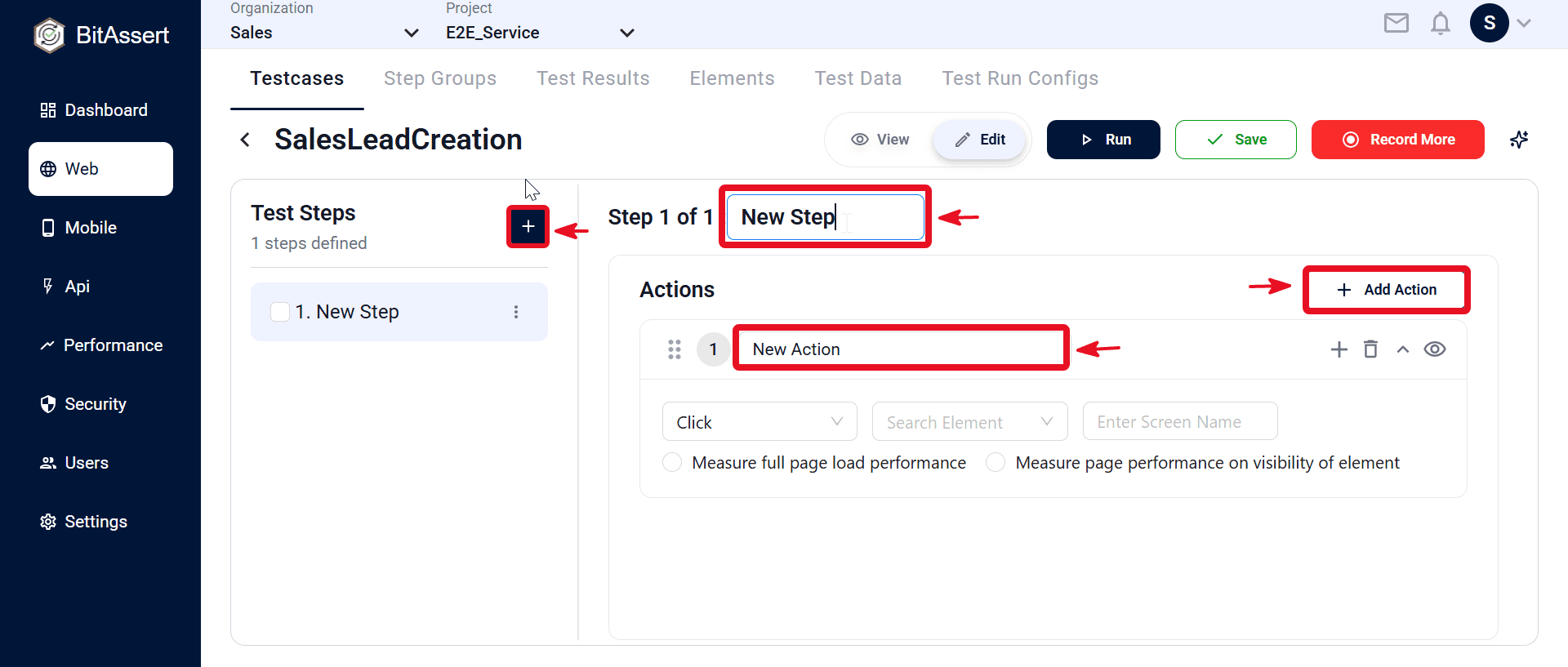
Task: Switch to the Test Data tab
Action: coord(858,78)
